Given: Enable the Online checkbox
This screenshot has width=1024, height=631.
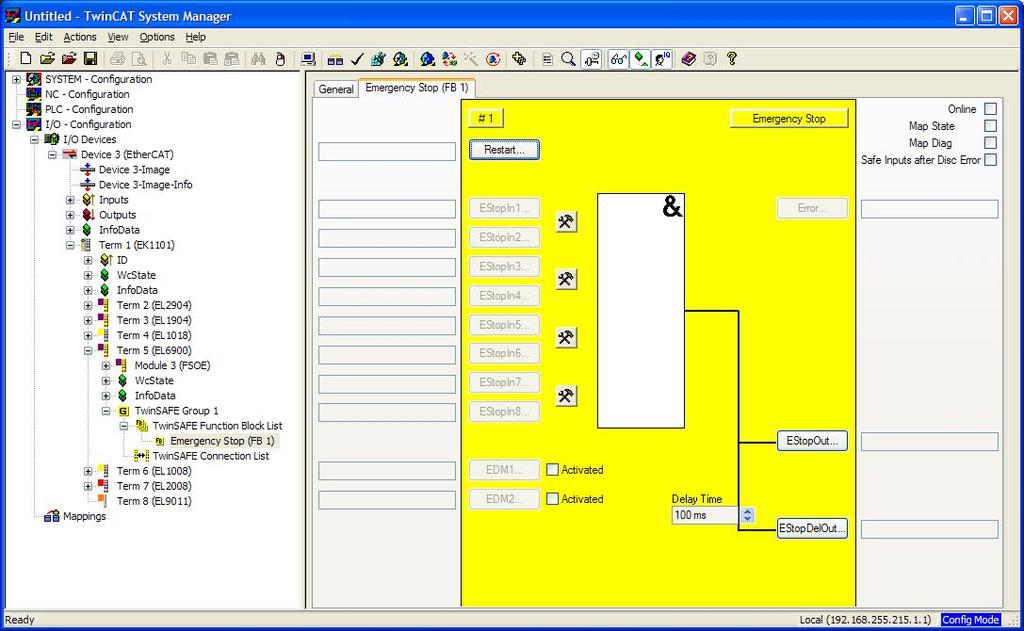Looking at the screenshot, I should [990, 109].
